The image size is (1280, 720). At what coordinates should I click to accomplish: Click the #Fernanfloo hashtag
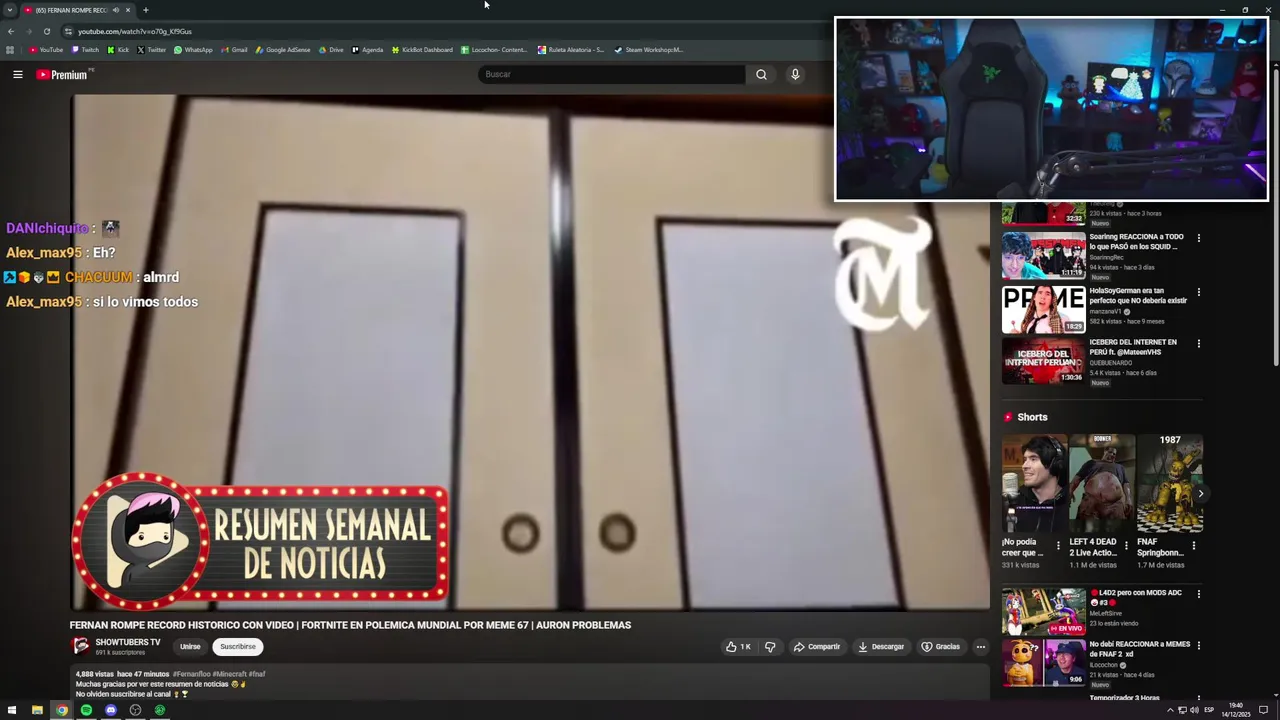pyautogui.click(x=191, y=674)
